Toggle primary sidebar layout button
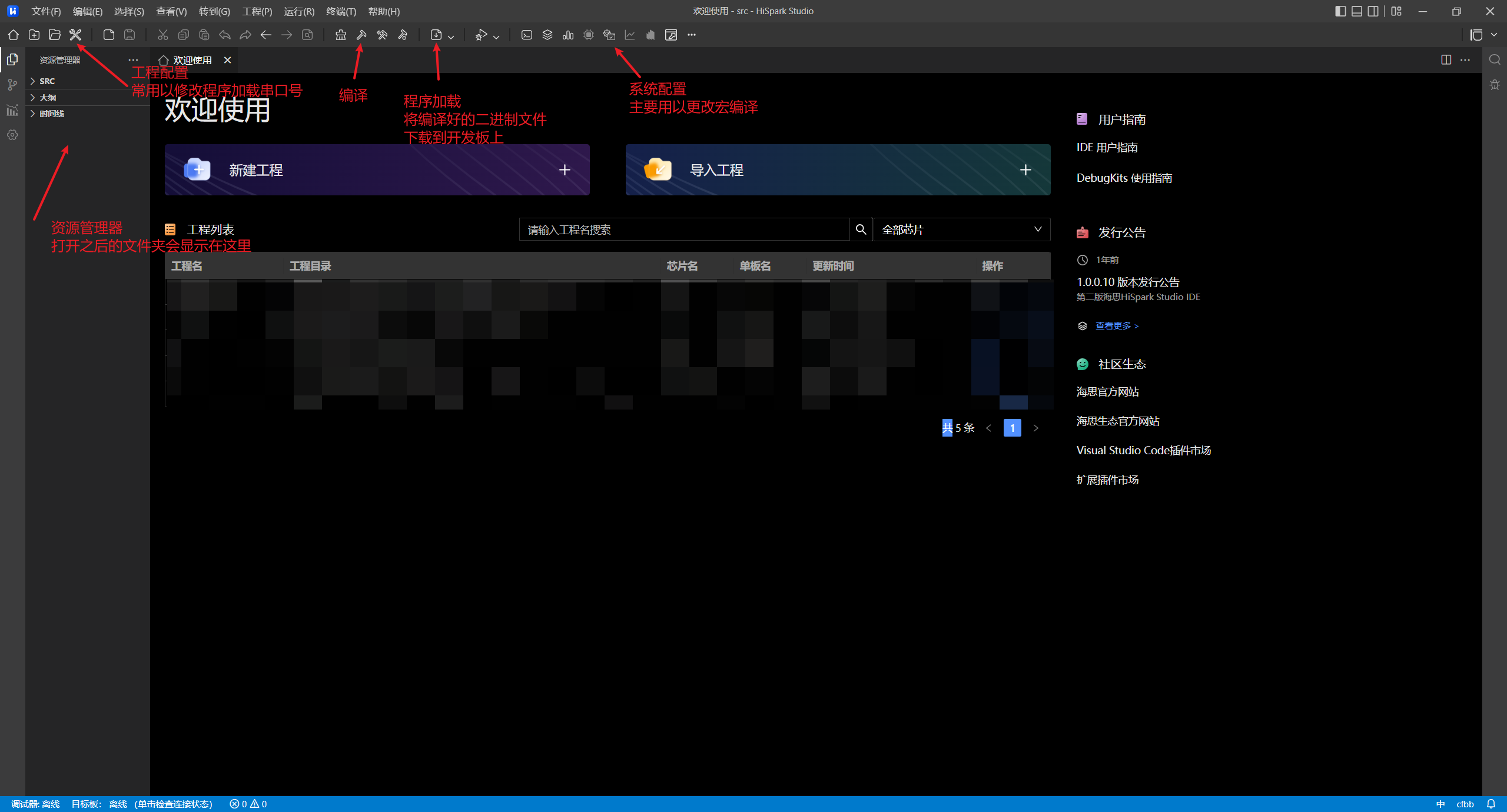Viewport: 1507px width, 812px height. (x=1340, y=11)
